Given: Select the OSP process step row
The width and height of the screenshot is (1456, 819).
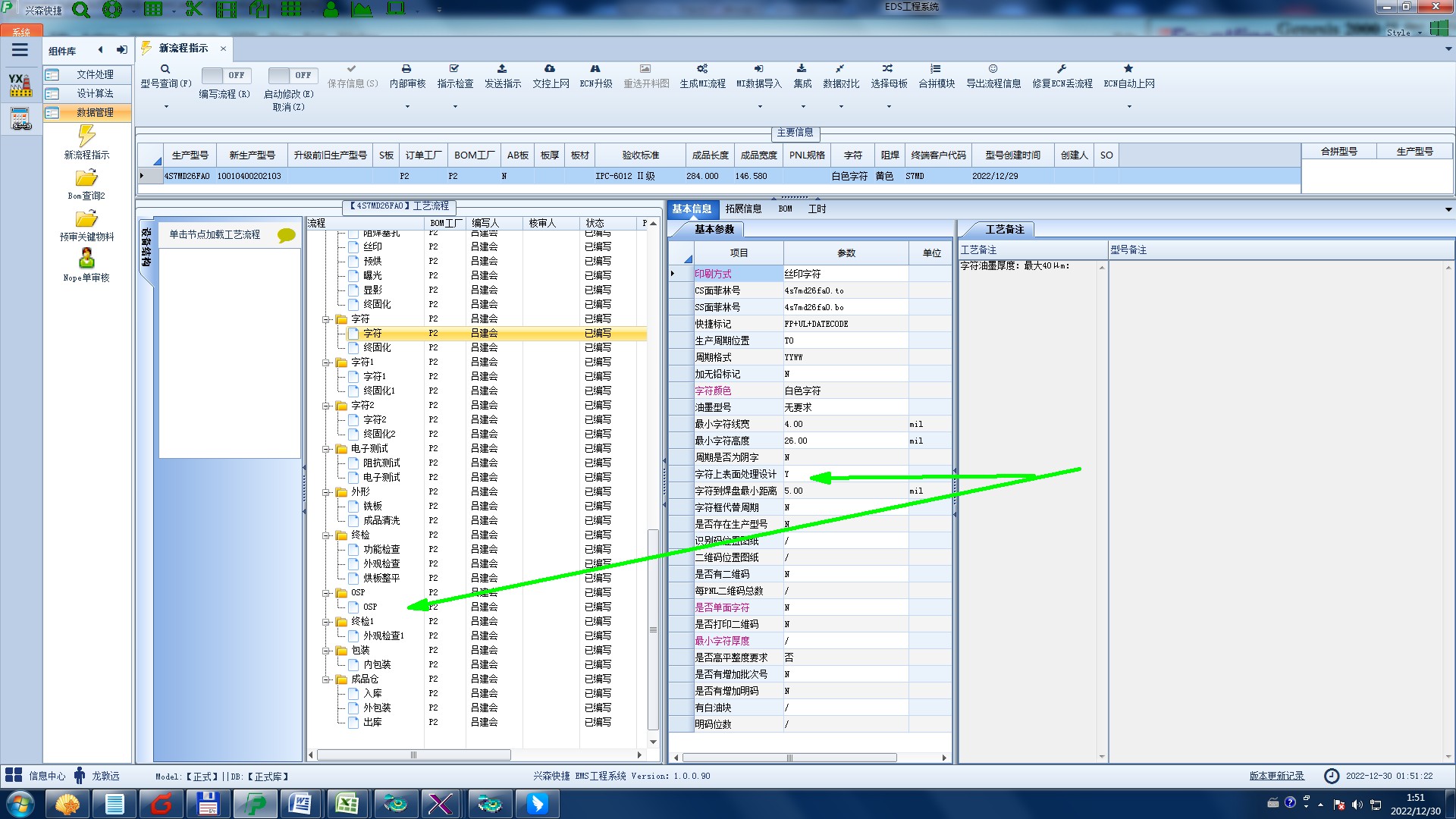Looking at the screenshot, I should tap(477, 607).
